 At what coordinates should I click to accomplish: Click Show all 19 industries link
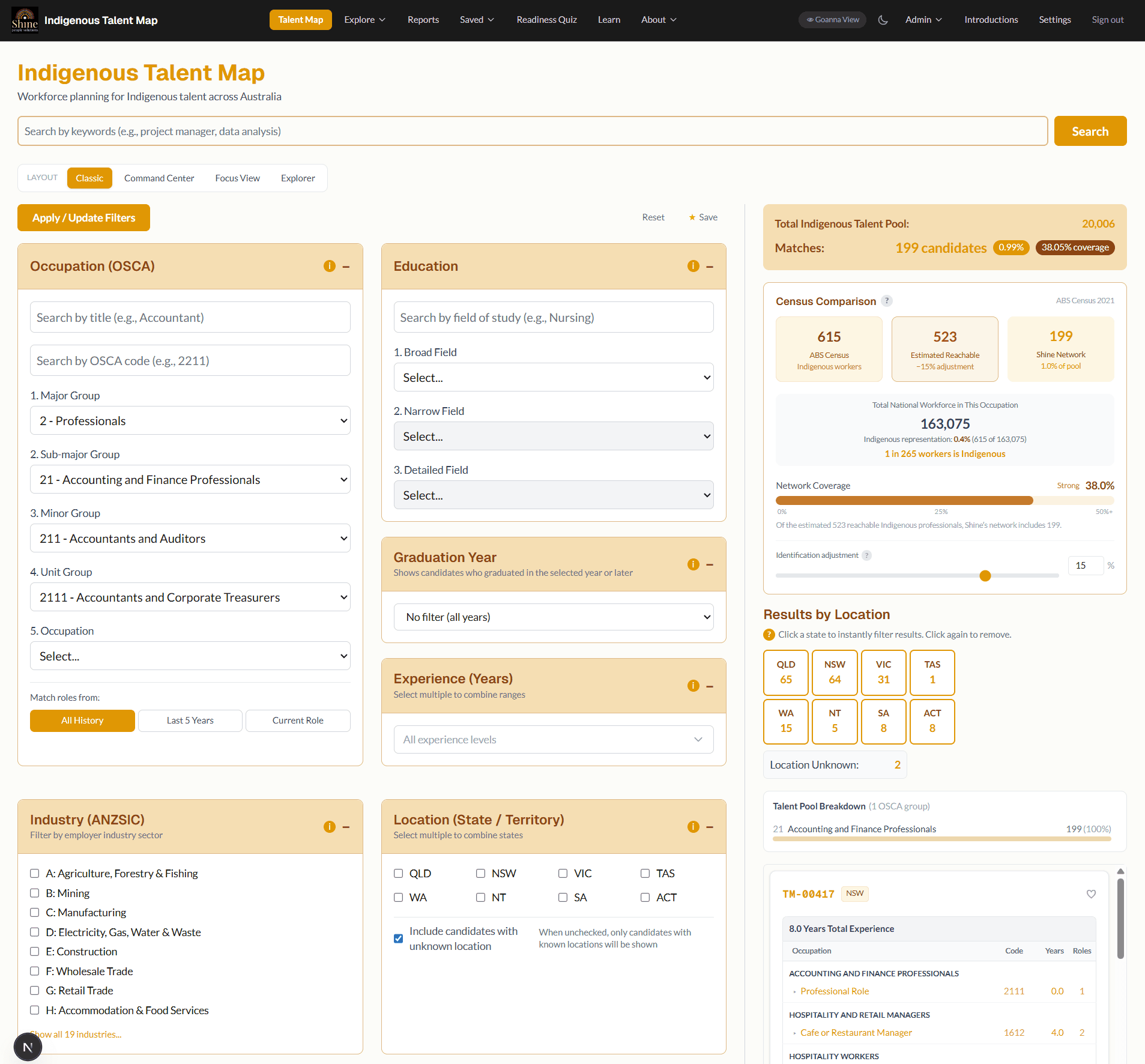click(x=76, y=1034)
